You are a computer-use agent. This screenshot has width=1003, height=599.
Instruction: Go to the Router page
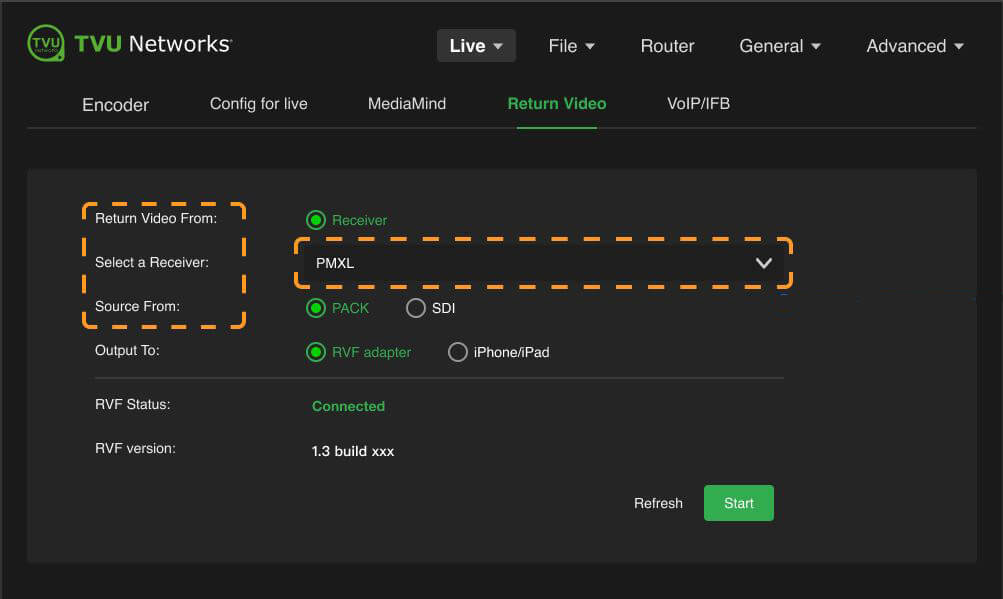tap(667, 46)
